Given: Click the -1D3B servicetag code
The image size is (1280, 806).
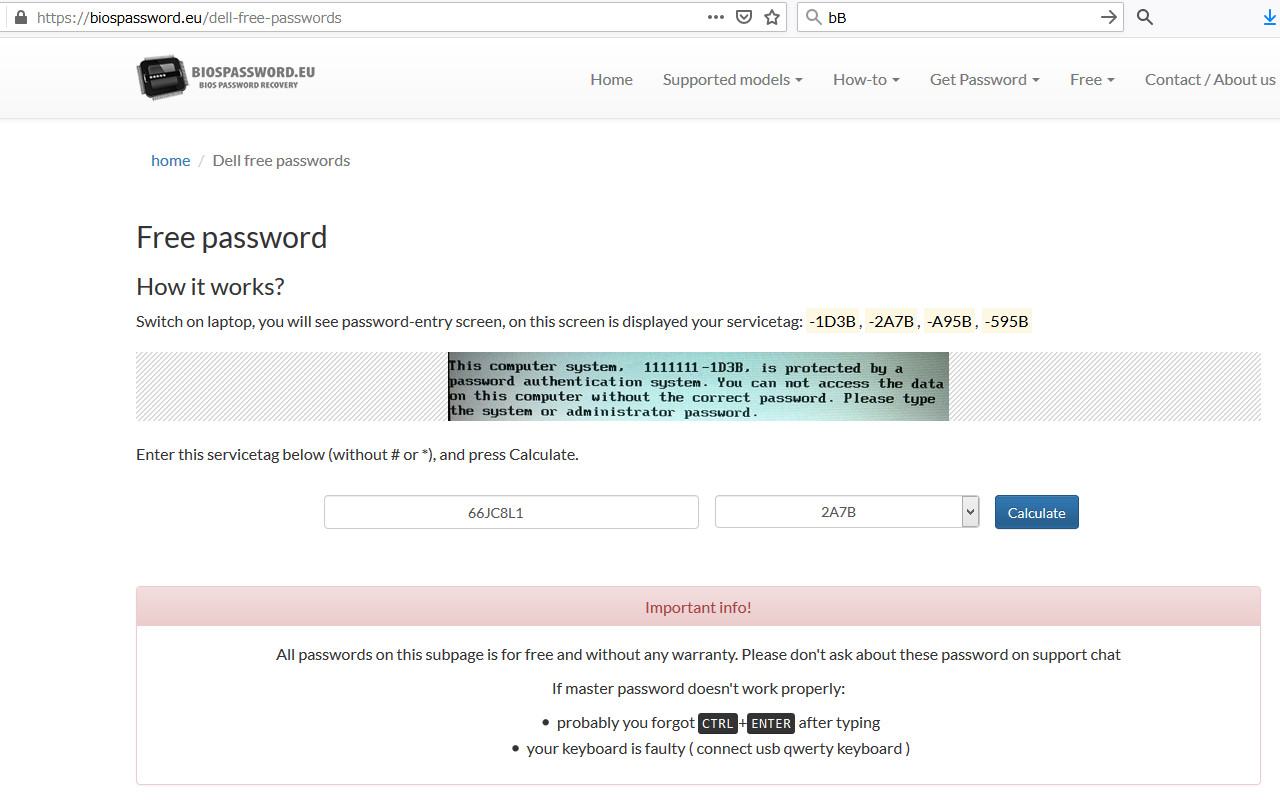Looking at the screenshot, I should coord(833,321).
